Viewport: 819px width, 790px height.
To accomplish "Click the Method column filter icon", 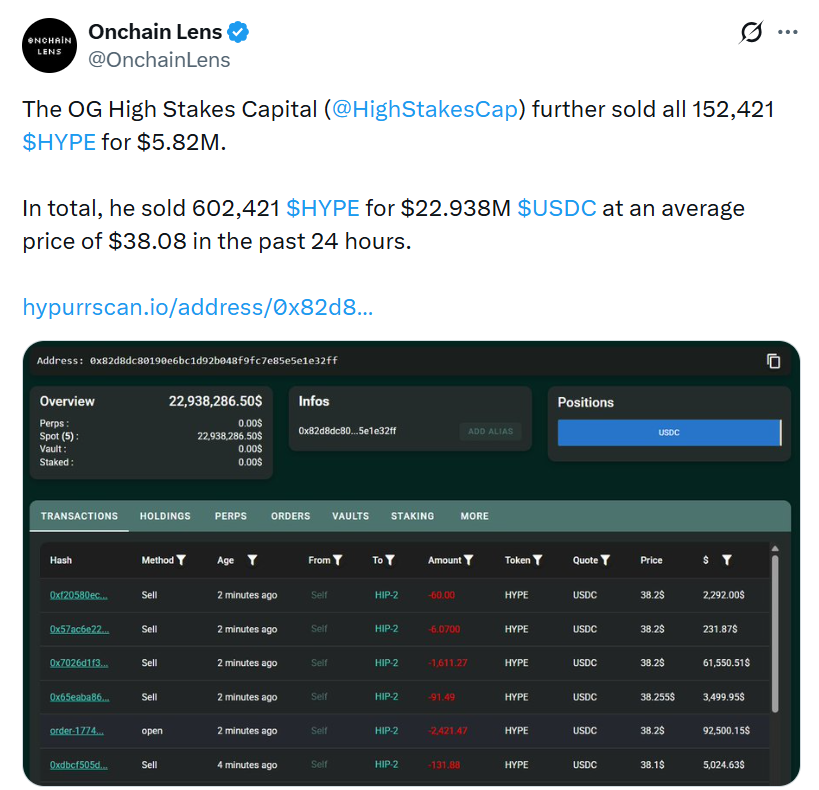I will [181, 560].
